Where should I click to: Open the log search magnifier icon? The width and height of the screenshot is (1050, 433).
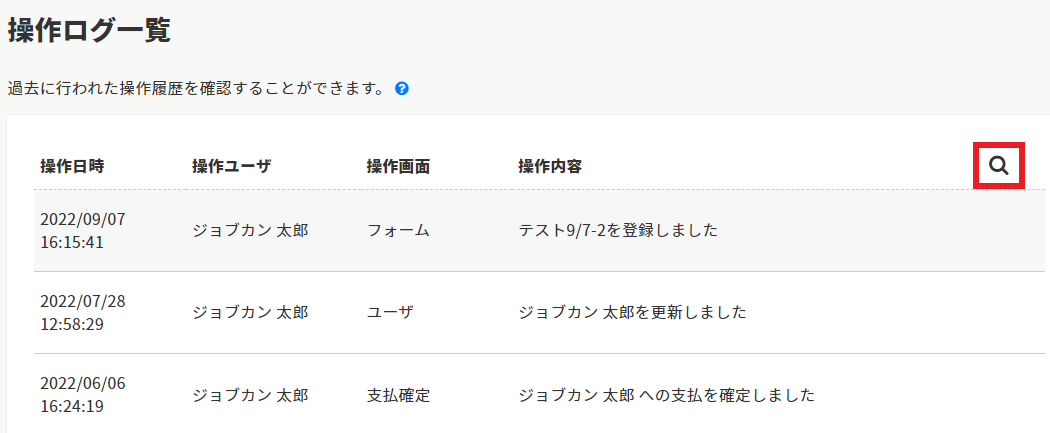click(998, 166)
